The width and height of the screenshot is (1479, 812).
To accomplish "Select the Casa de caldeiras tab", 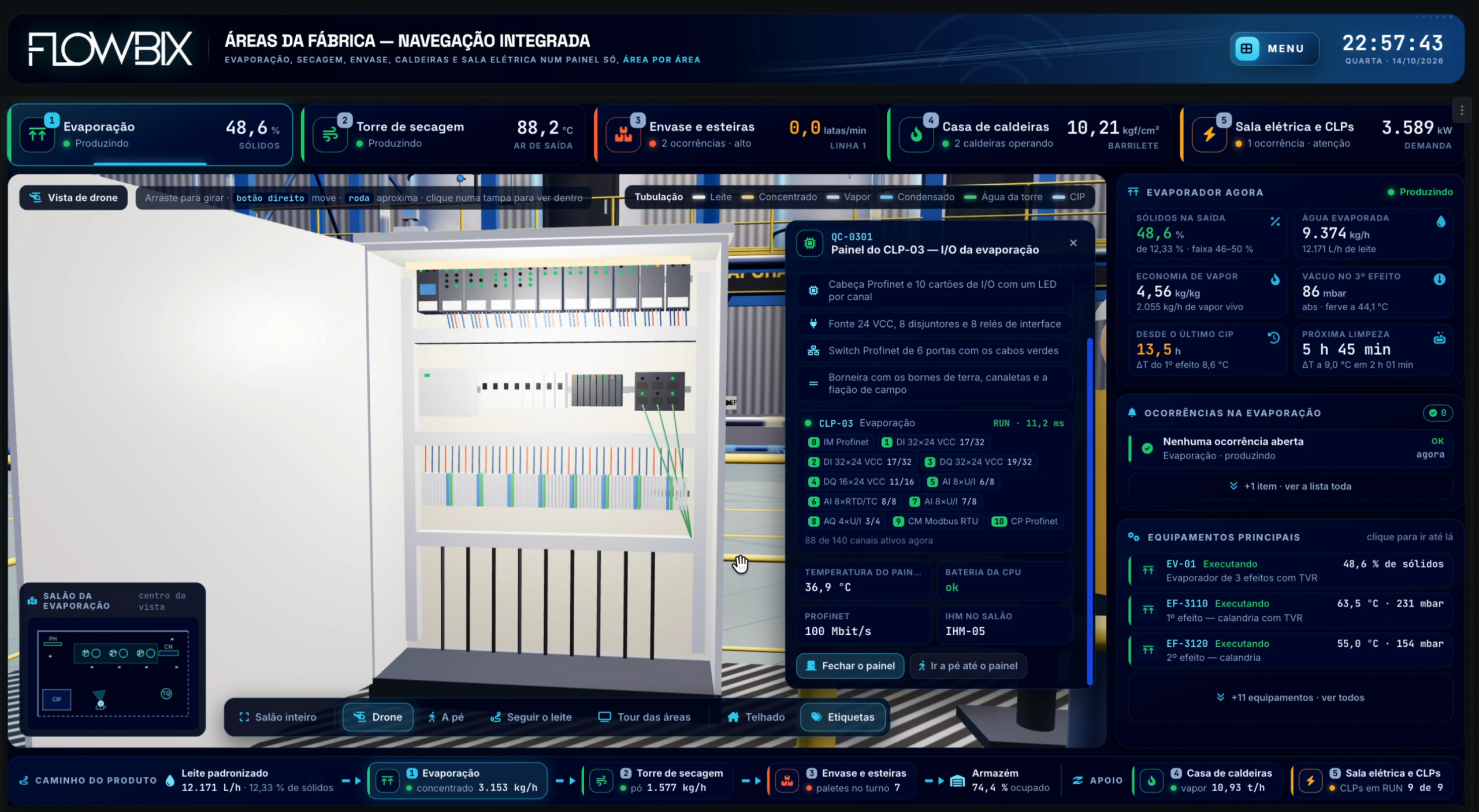I will click(x=1029, y=135).
